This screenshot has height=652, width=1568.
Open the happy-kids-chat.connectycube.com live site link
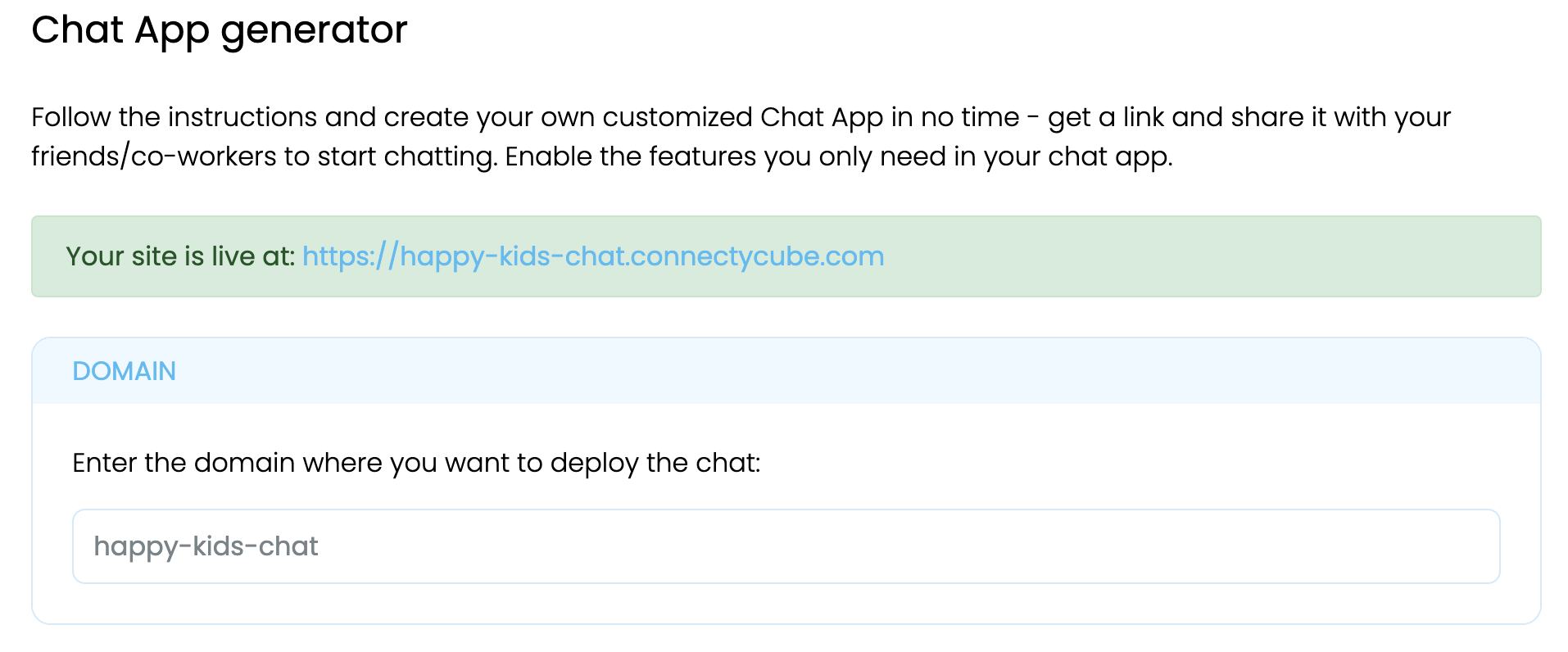tap(592, 256)
